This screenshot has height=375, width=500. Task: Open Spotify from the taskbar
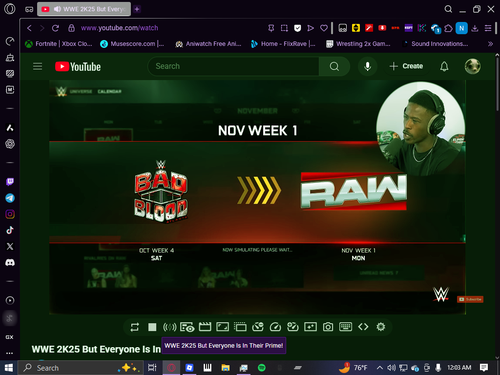[x=262, y=368]
